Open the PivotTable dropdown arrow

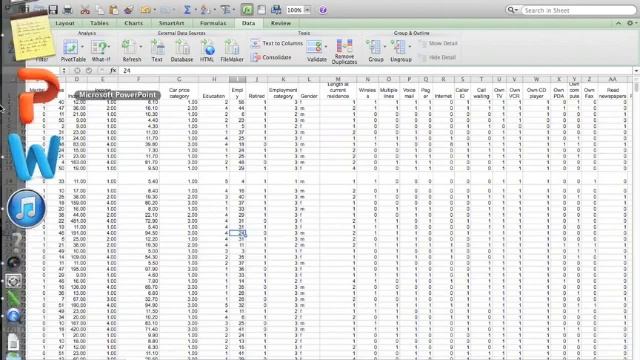[x=82, y=47]
